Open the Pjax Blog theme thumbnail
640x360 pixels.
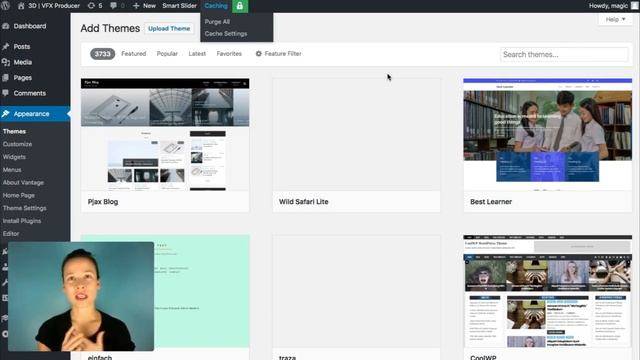[x=165, y=134]
